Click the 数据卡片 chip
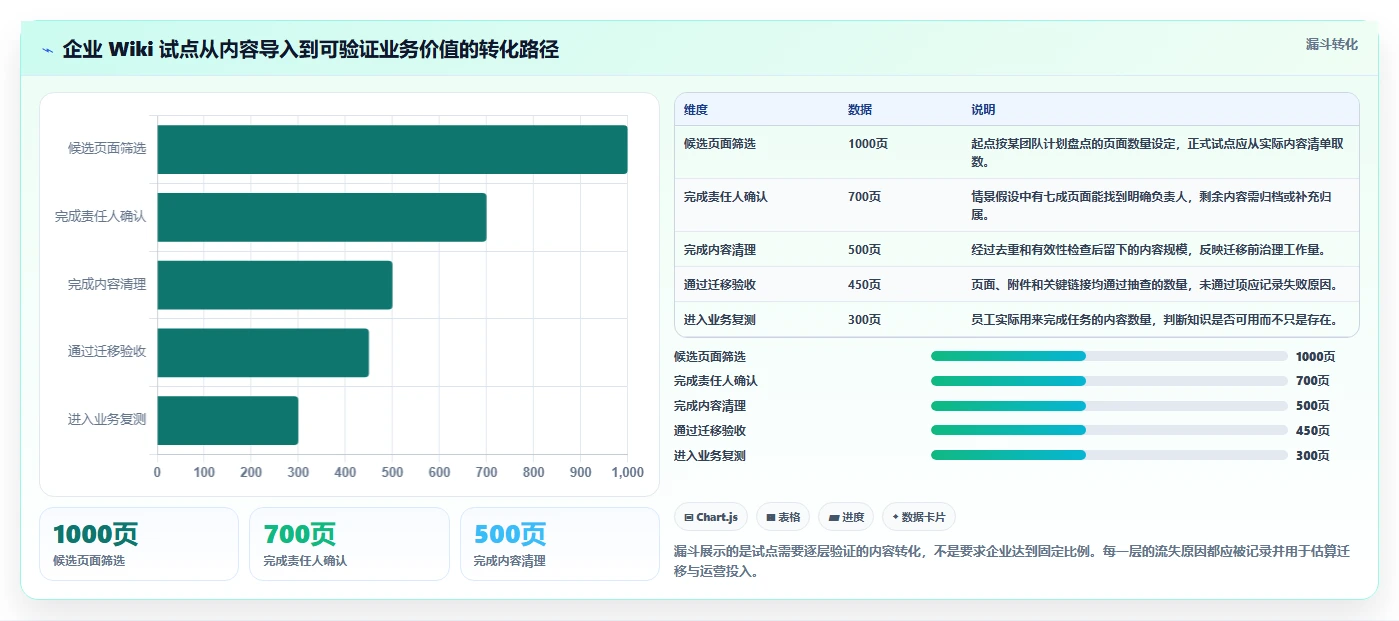 point(918,517)
